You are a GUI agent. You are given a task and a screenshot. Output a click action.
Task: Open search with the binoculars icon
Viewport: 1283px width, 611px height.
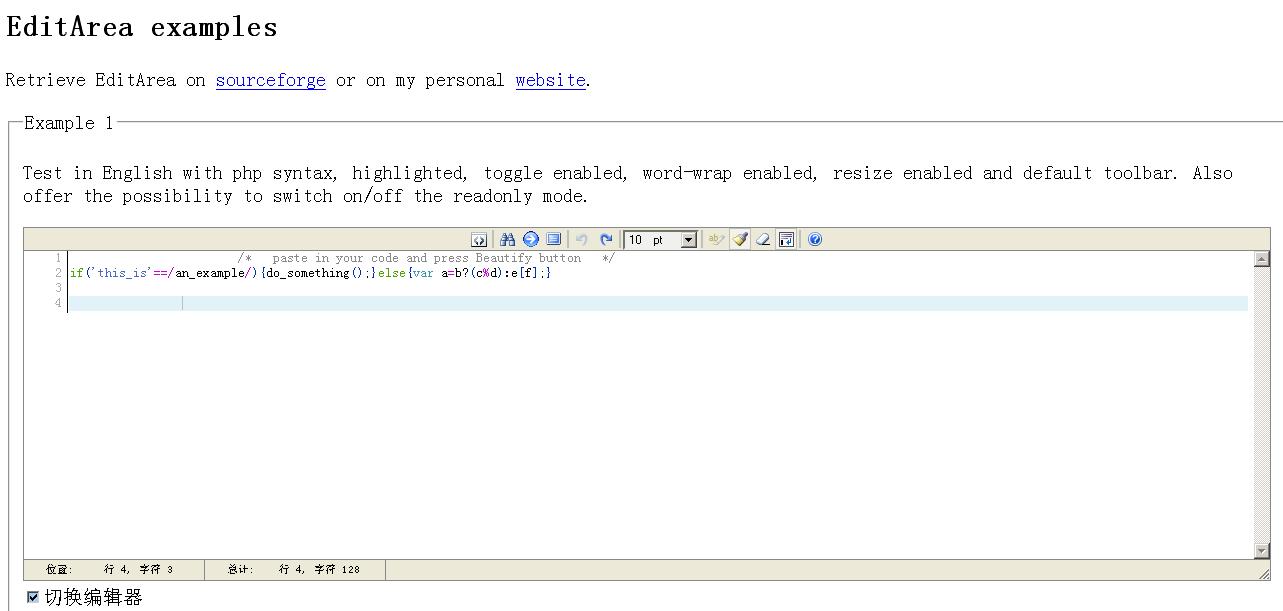coord(508,240)
